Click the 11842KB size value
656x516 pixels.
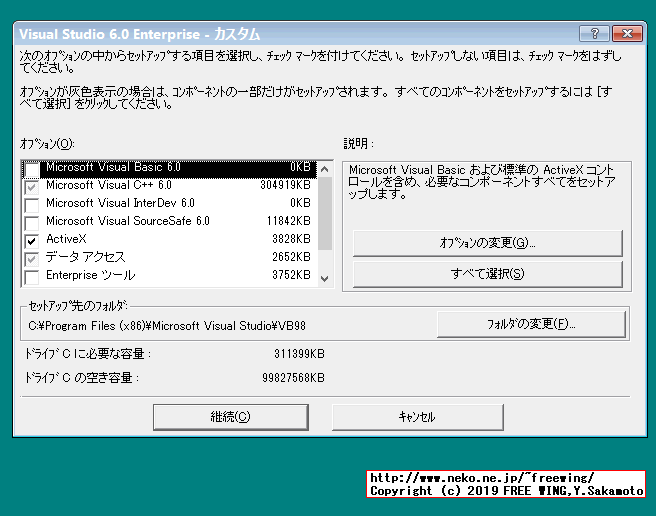pyautogui.click(x=289, y=221)
